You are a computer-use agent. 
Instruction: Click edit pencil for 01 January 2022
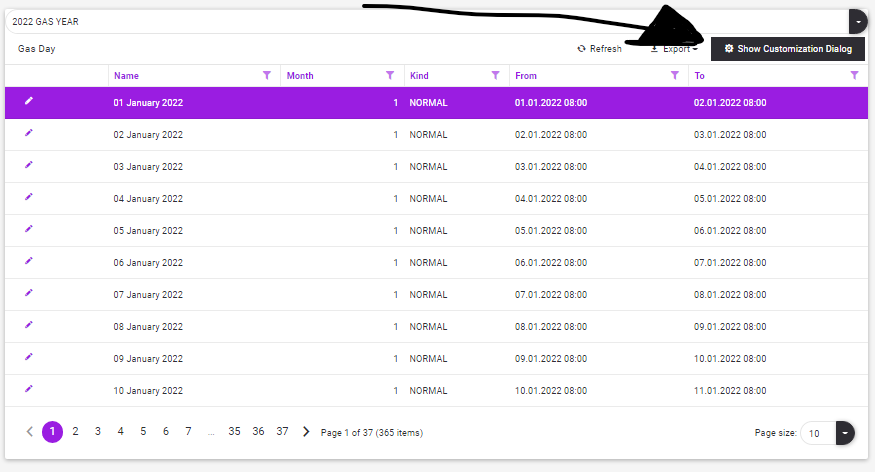click(29, 101)
